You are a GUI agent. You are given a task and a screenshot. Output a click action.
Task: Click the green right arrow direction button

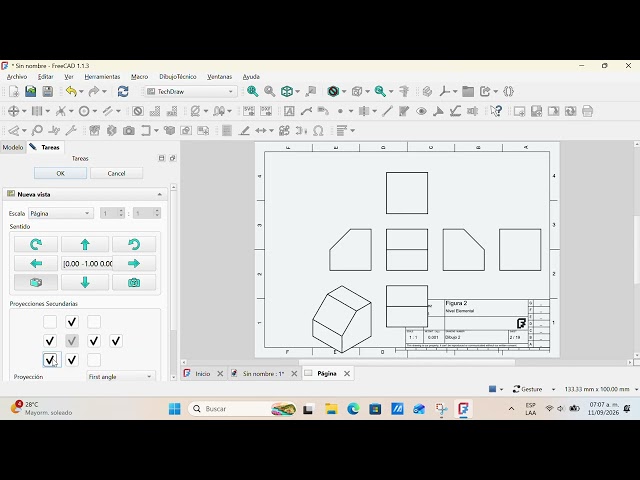(x=134, y=263)
